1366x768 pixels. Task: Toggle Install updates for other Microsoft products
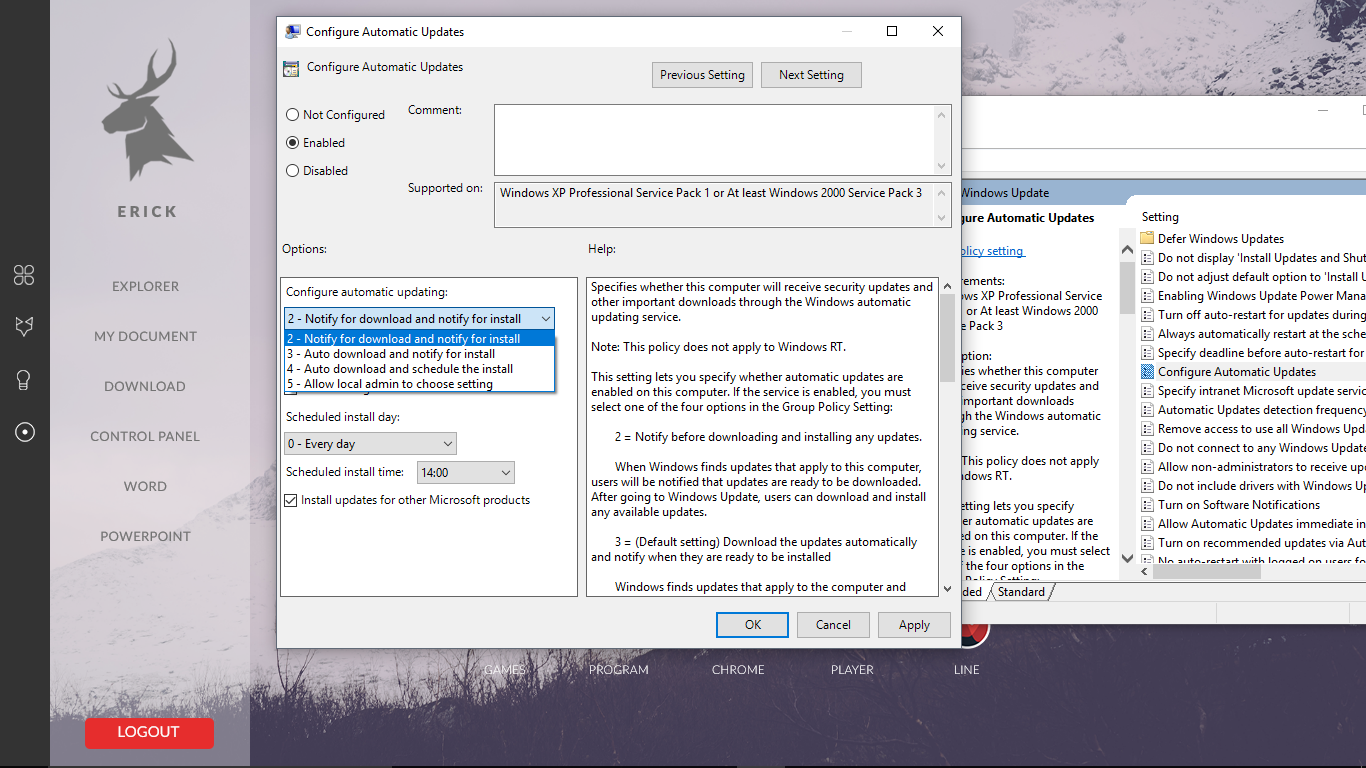pos(292,500)
